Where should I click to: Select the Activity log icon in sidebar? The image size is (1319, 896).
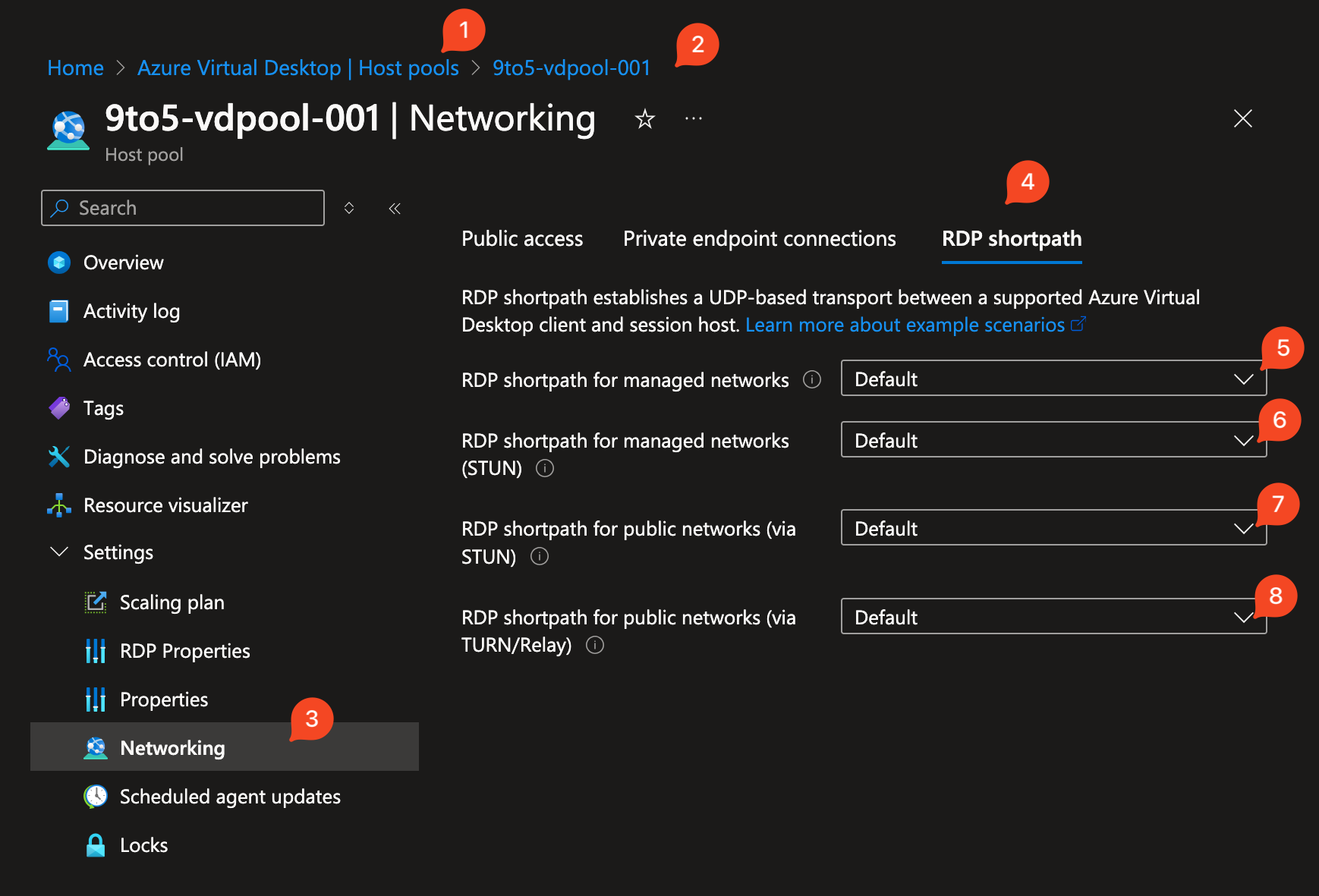click(59, 311)
